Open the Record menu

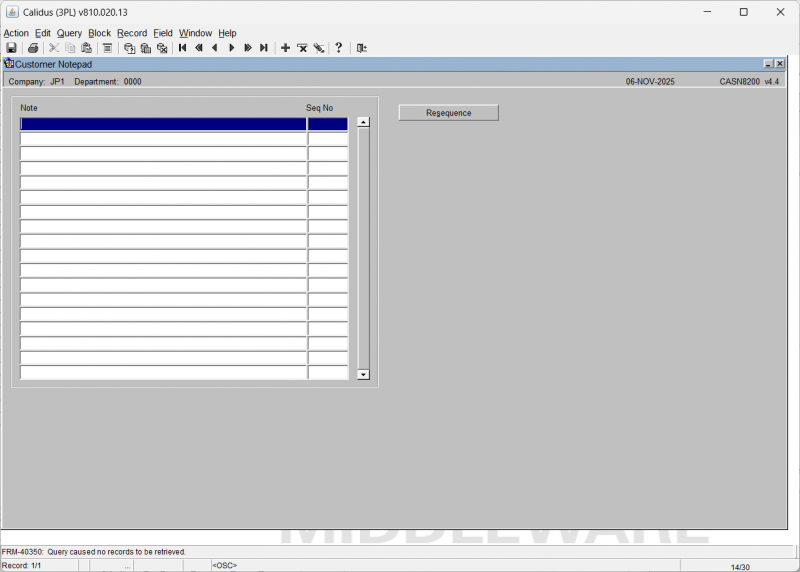[132, 33]
